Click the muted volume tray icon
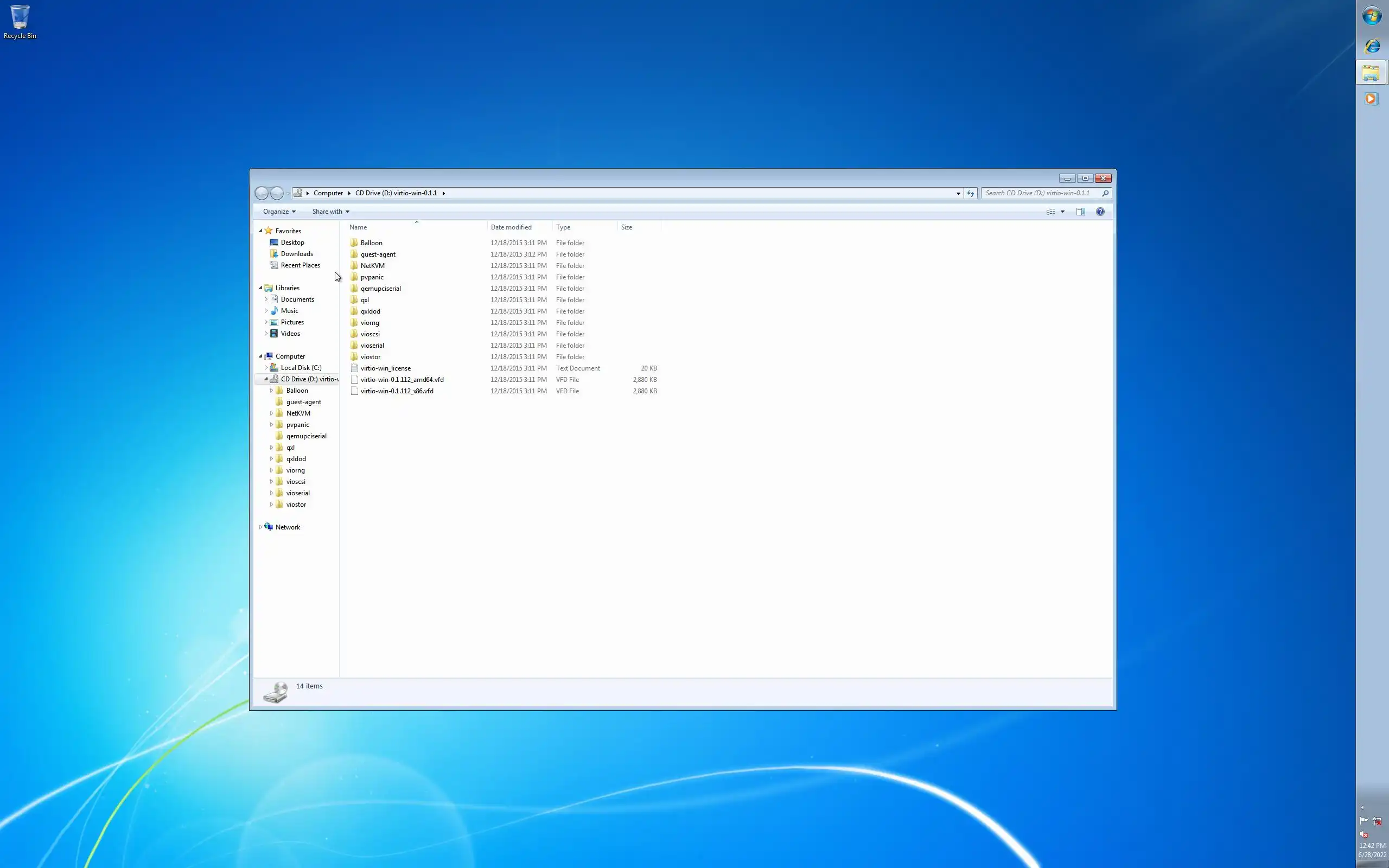The image size is (1389, 868). click(x=1365, y=835)
